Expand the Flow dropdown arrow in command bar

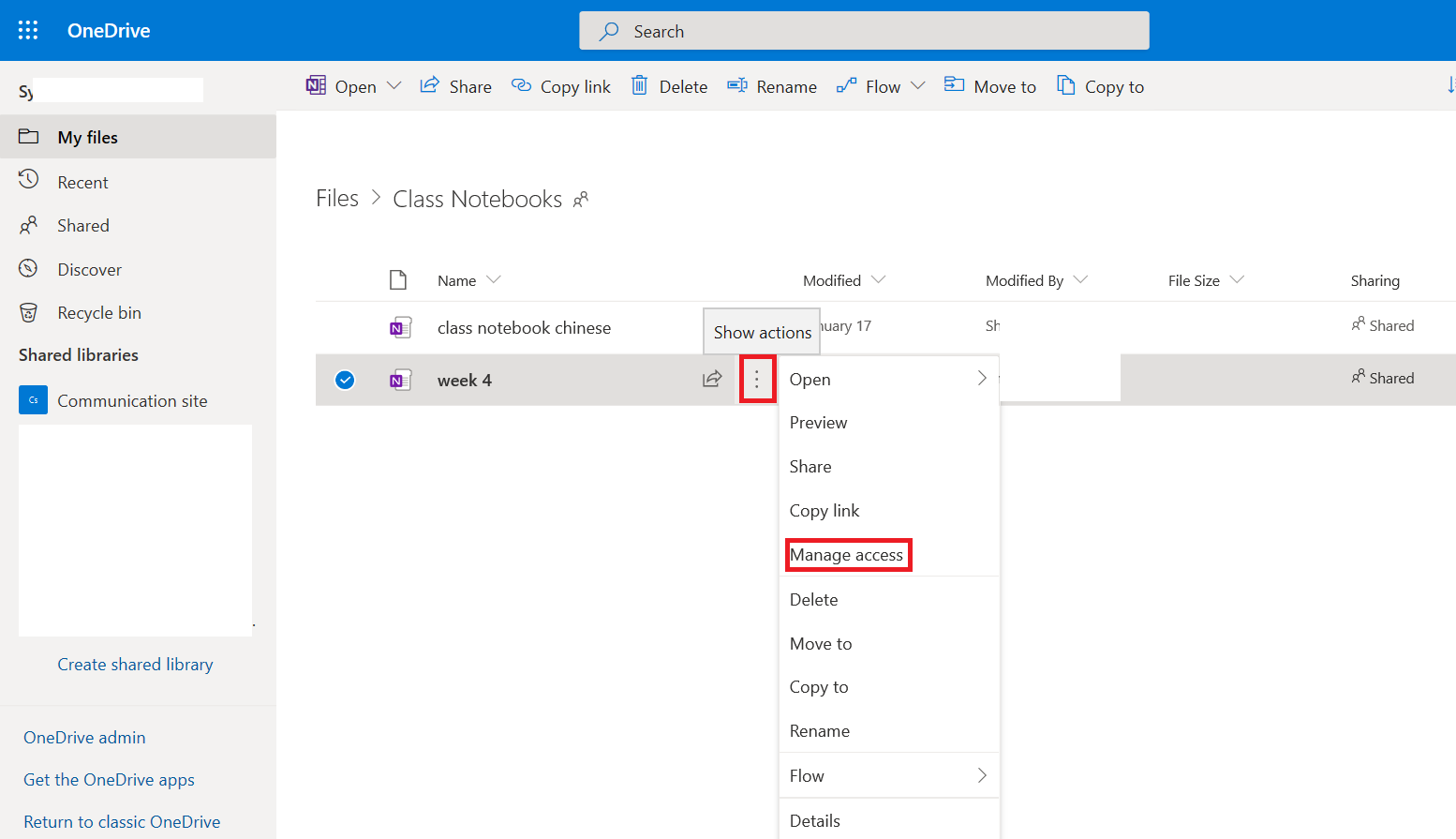918,85
